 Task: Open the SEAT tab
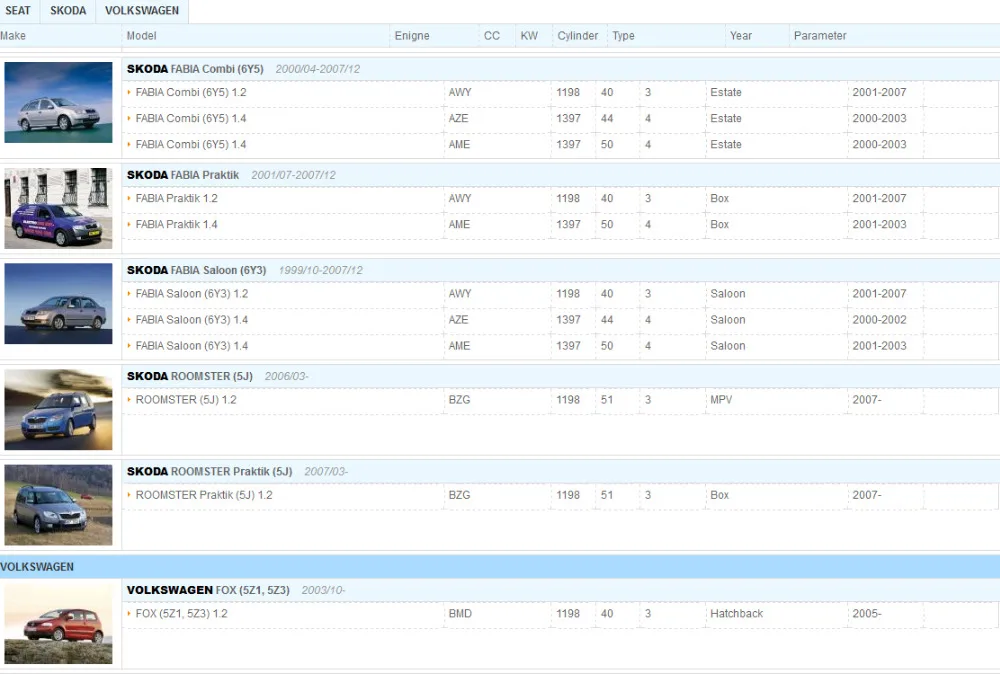coord(18,11)
